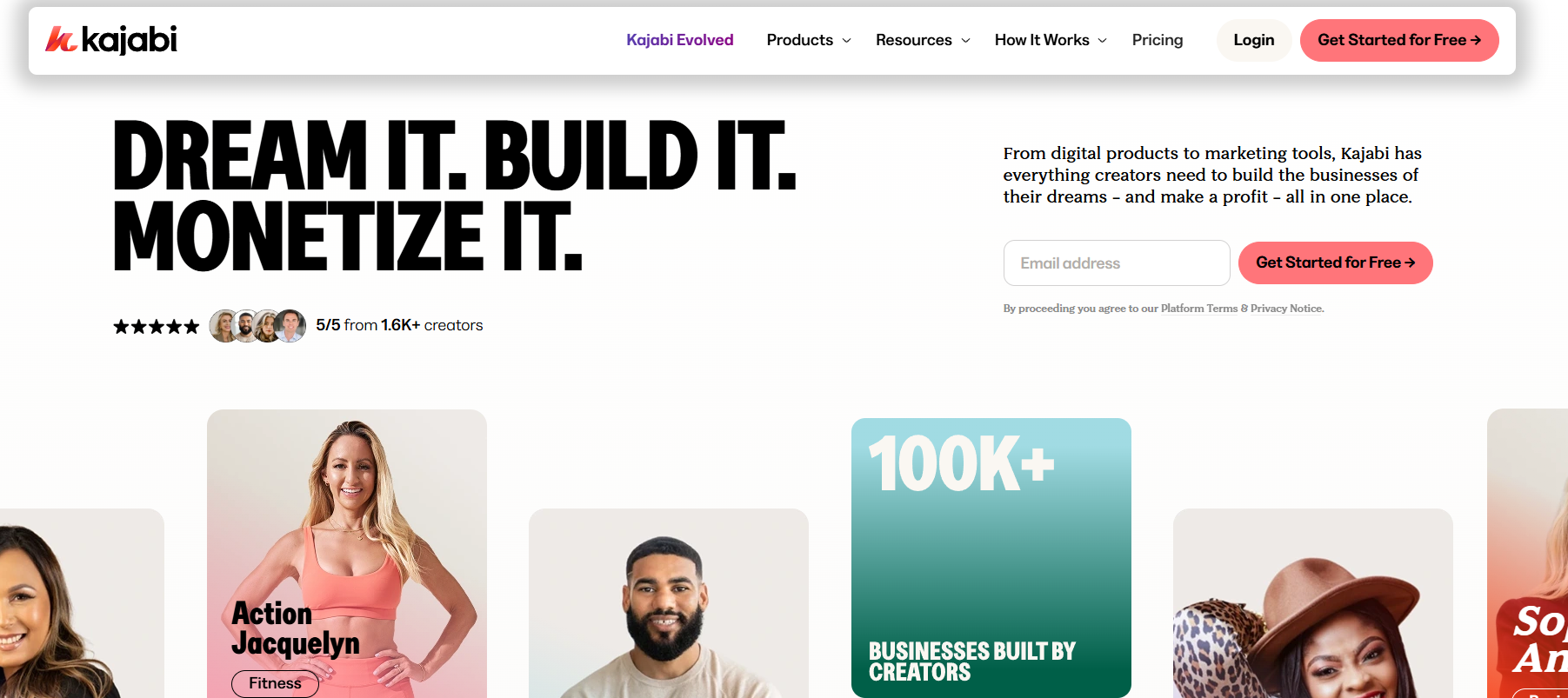Screen dimensions: 1568x698
Task: Select the Action Jacquelyn creator card
Action: 347,554
